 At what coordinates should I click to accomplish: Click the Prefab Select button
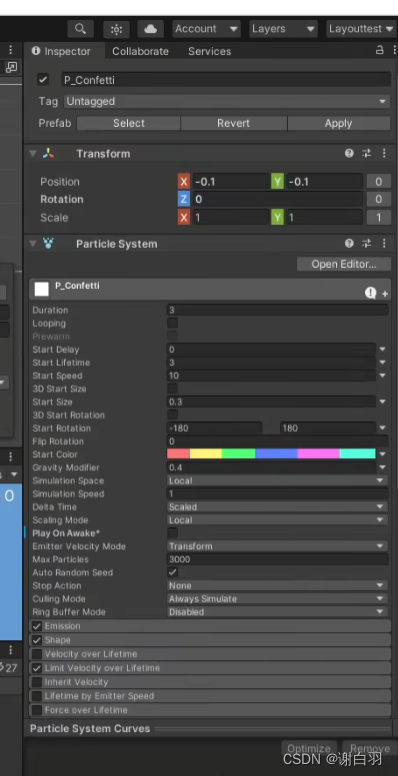(129, 123)
